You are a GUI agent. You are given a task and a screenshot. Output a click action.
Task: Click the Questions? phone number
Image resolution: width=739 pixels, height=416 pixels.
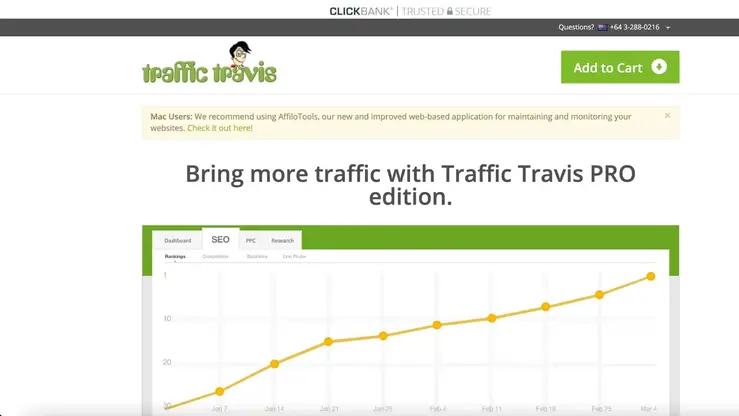coord(636,28)
